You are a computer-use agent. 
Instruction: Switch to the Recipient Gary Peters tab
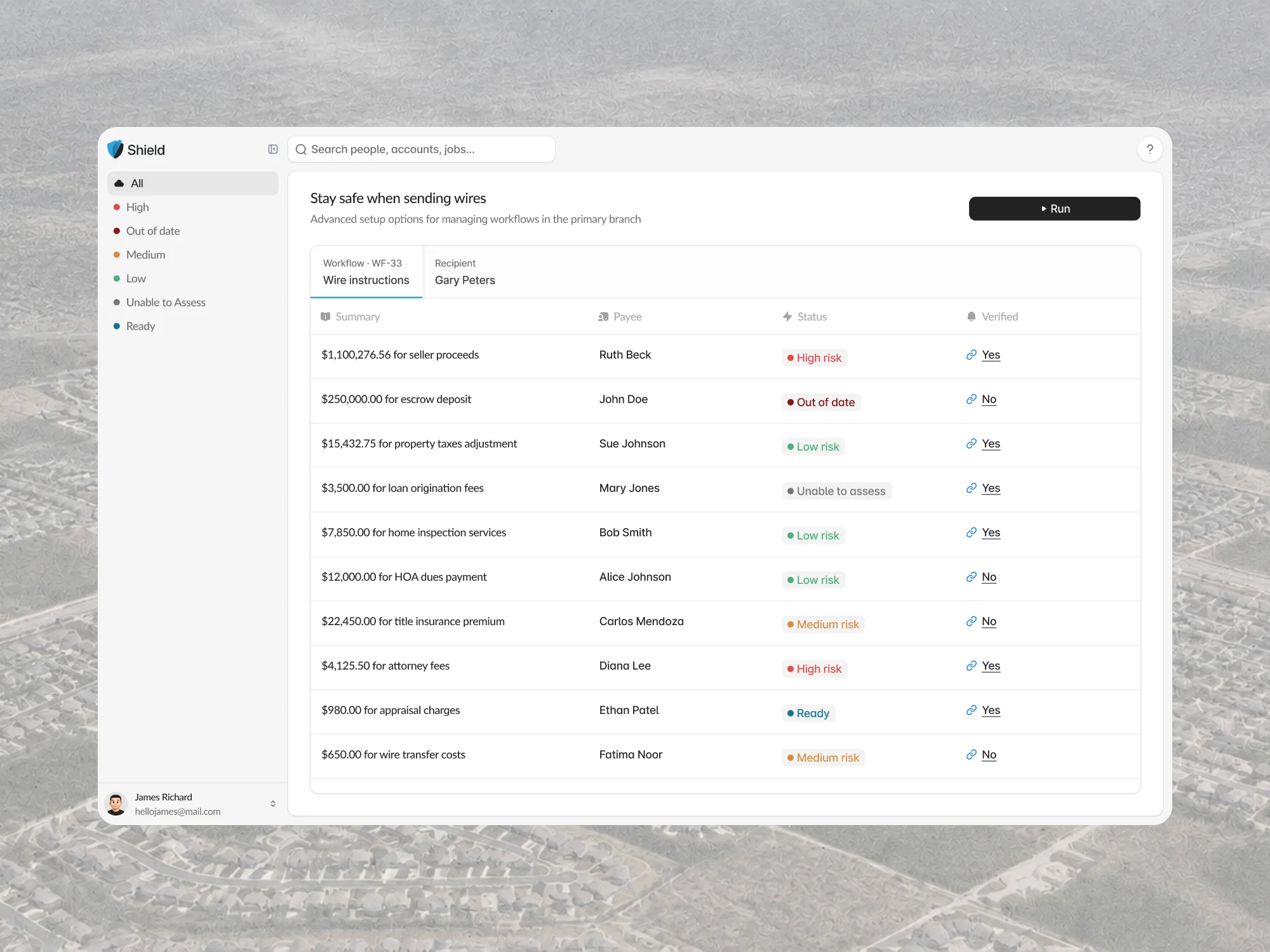pos(465,272)
